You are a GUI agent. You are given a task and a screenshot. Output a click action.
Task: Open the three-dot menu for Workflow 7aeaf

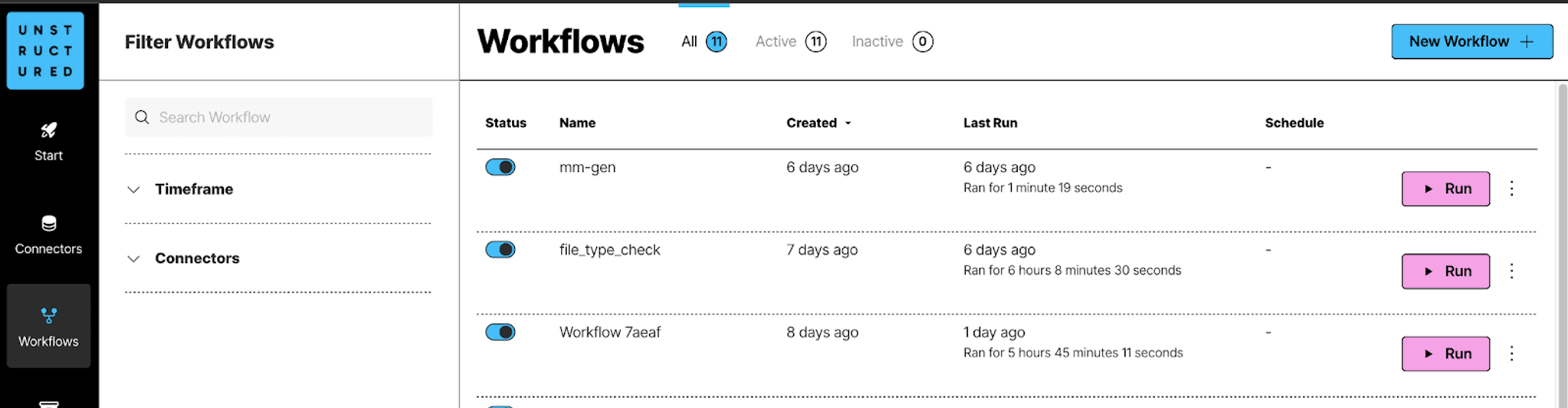point(1511,354)
